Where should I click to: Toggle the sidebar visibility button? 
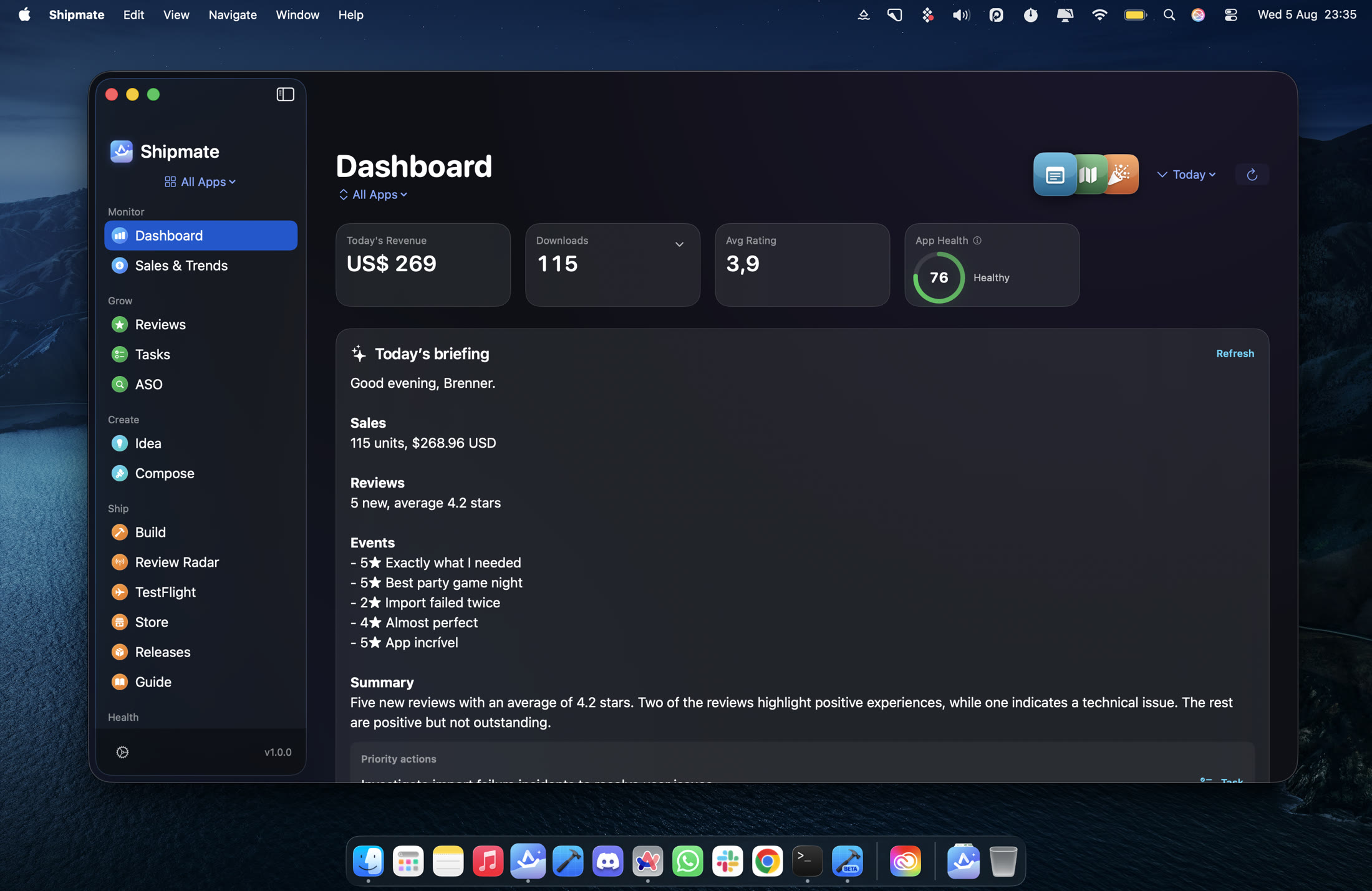click(x=285, y=94)
